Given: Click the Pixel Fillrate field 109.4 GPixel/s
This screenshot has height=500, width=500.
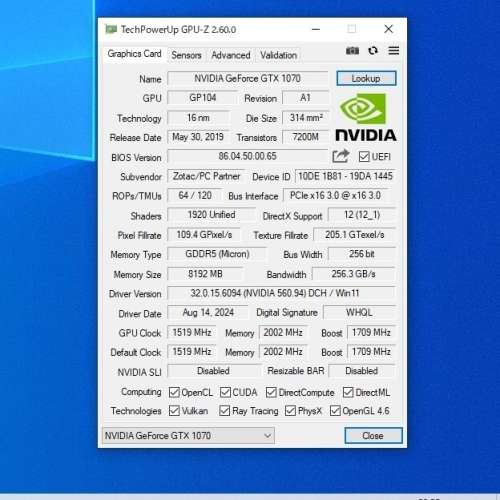Looking at the screenshot, I should pos(204,235).
